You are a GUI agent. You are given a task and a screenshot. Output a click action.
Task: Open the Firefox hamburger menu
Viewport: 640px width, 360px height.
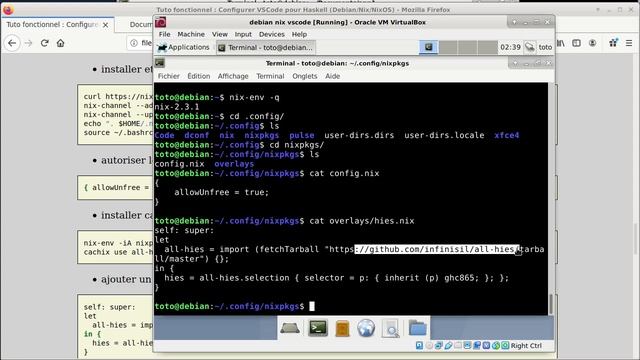tap(629, 43)
